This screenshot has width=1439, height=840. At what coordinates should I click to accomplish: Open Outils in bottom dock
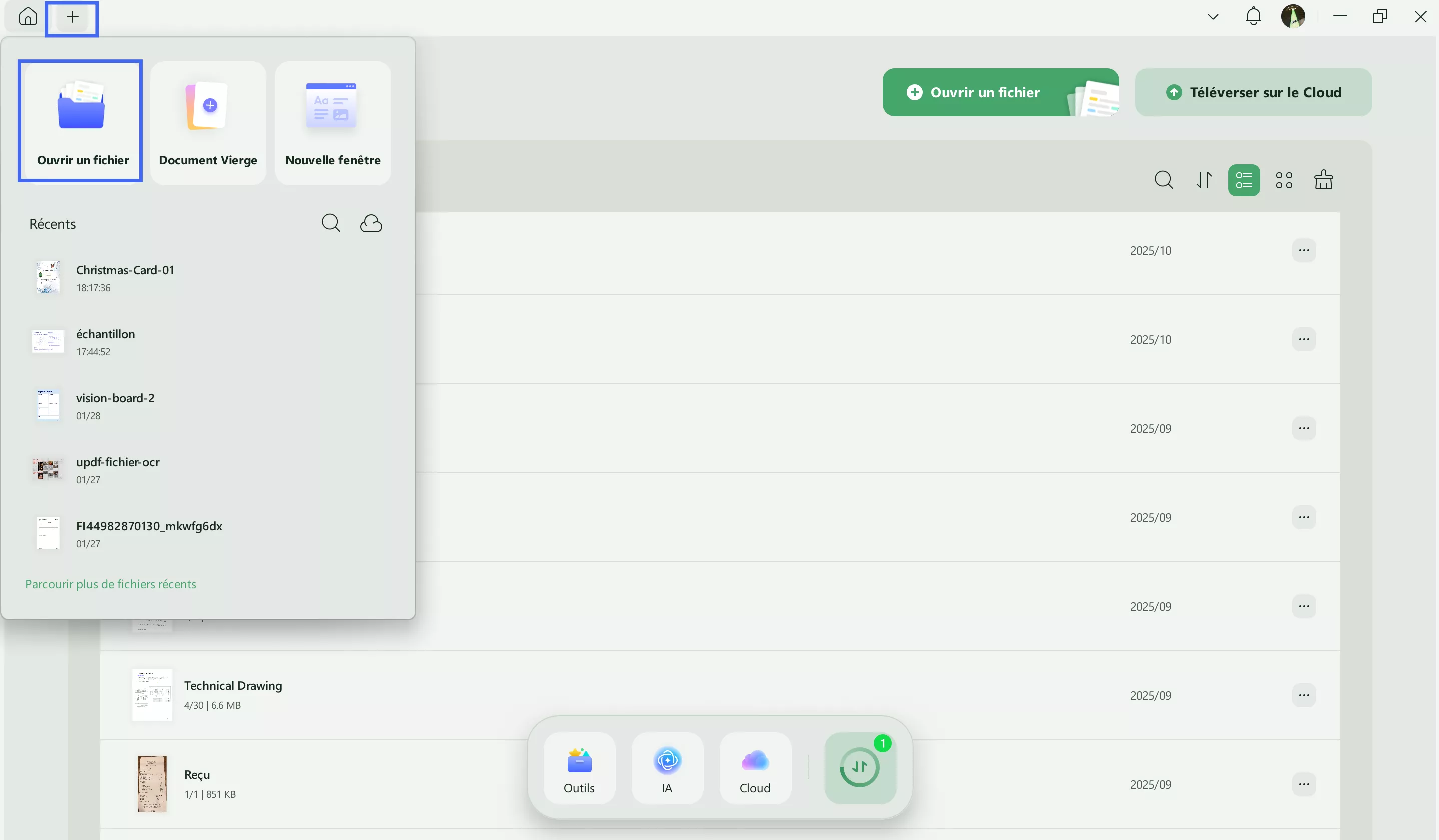579,768
